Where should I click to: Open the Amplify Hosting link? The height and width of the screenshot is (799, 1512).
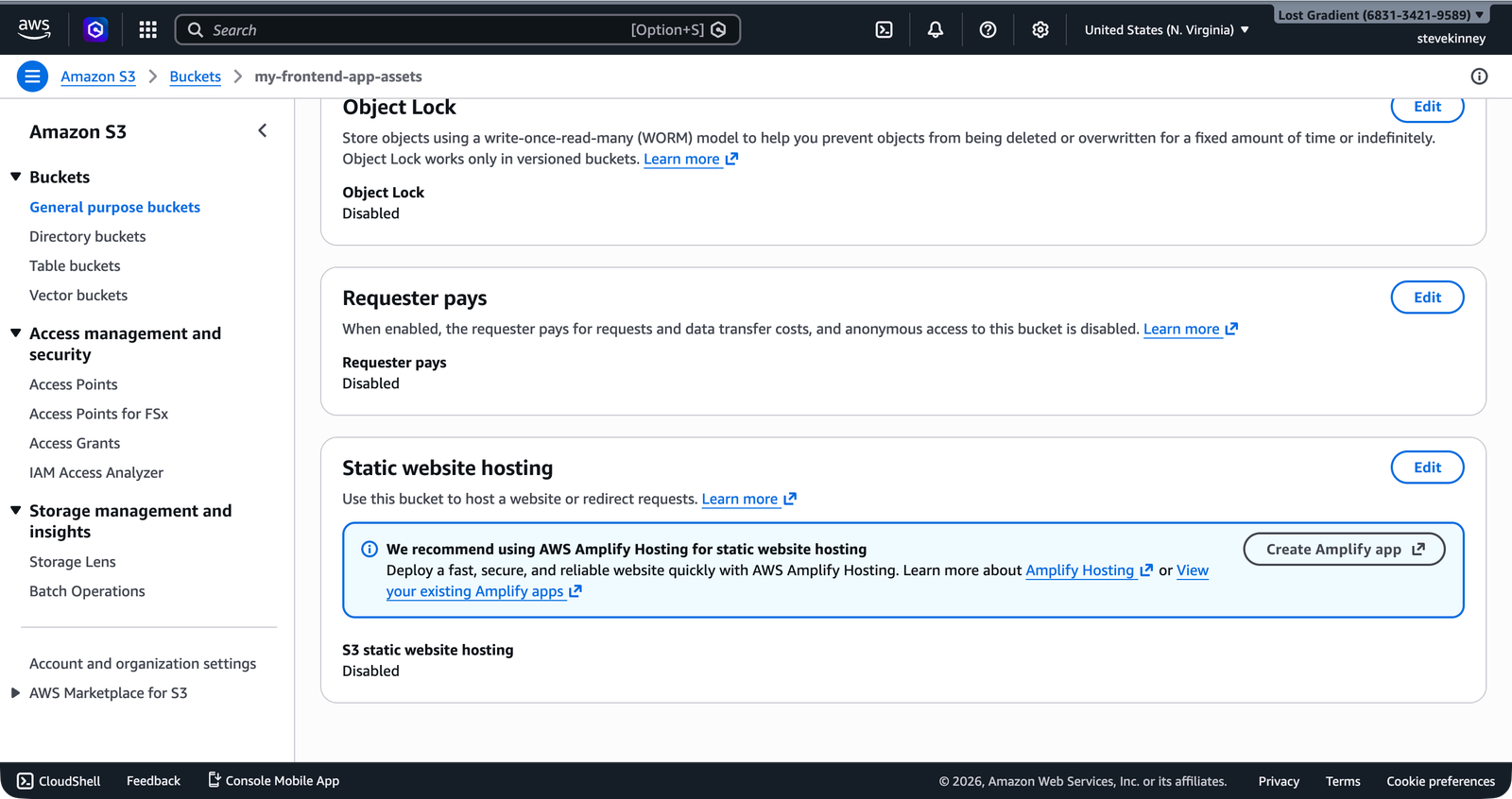pyautogui.click(x=1089, y=570)
